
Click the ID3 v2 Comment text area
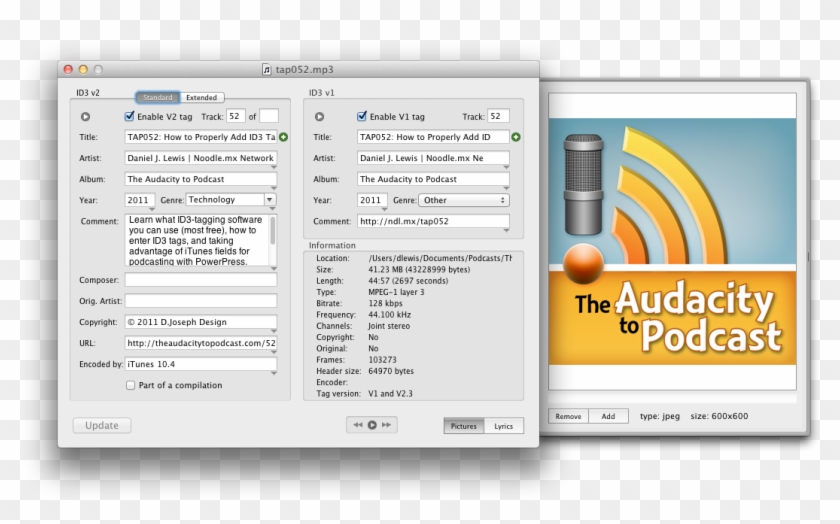[197, 240]
